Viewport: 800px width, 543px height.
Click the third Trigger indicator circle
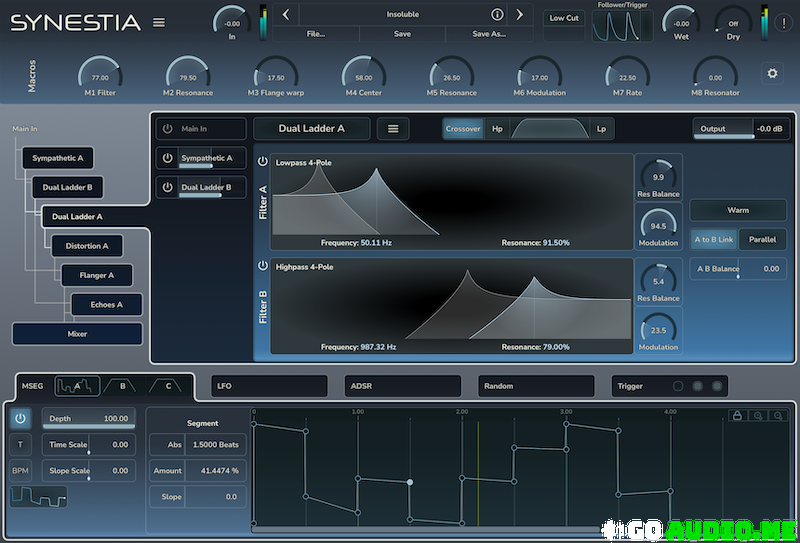point(717,386)
